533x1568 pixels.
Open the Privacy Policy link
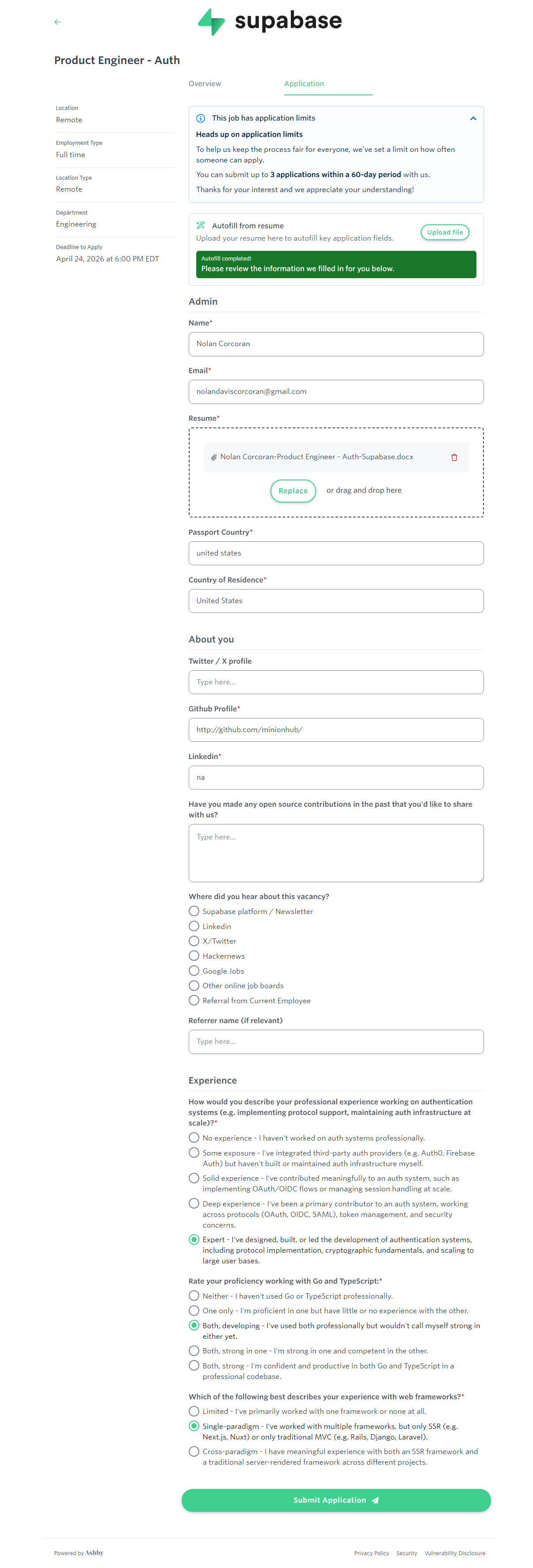coord(371,1553)
